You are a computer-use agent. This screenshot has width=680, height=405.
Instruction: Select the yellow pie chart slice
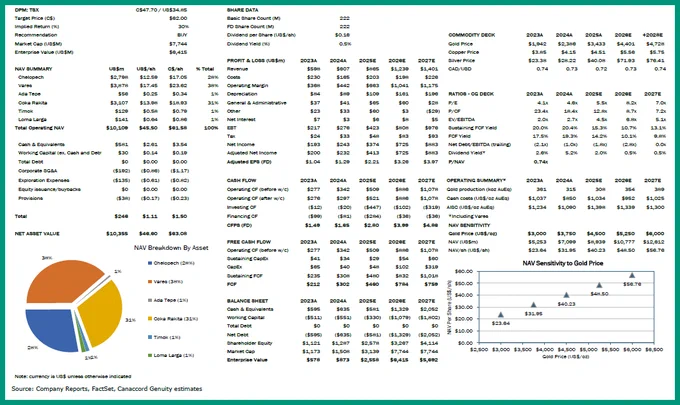102,313
